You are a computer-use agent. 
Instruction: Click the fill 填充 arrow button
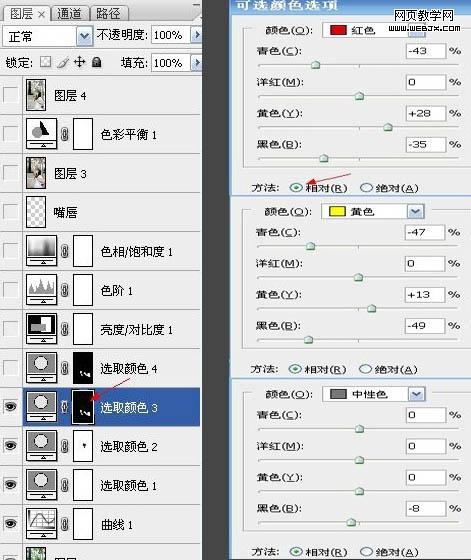pyautogui.click(x=197, y=63)
